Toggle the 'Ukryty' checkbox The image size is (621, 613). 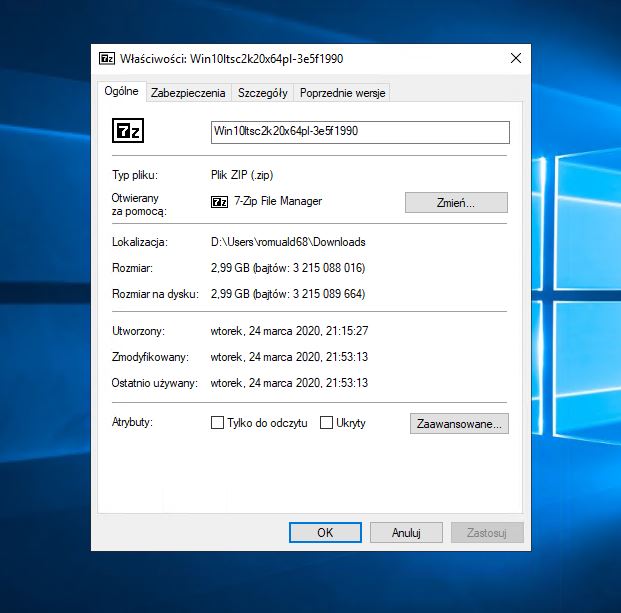(x=326, y=423)
